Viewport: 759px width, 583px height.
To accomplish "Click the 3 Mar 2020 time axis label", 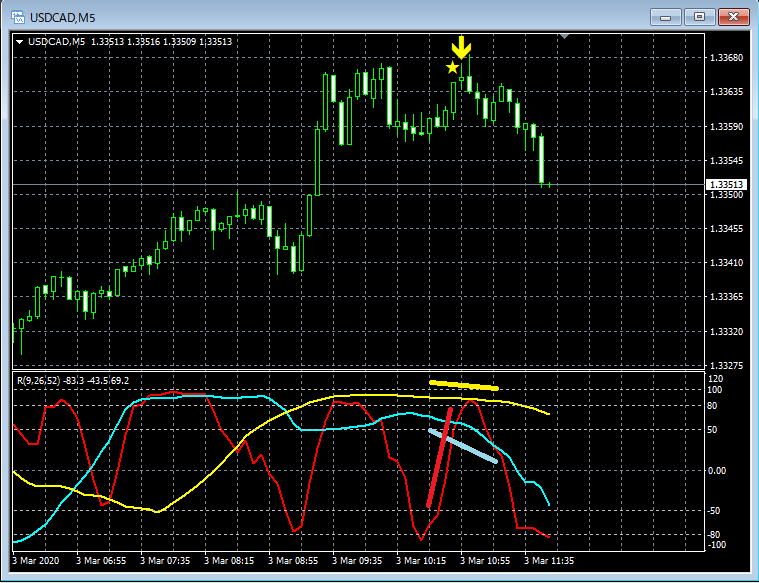I will click(36, 561).
